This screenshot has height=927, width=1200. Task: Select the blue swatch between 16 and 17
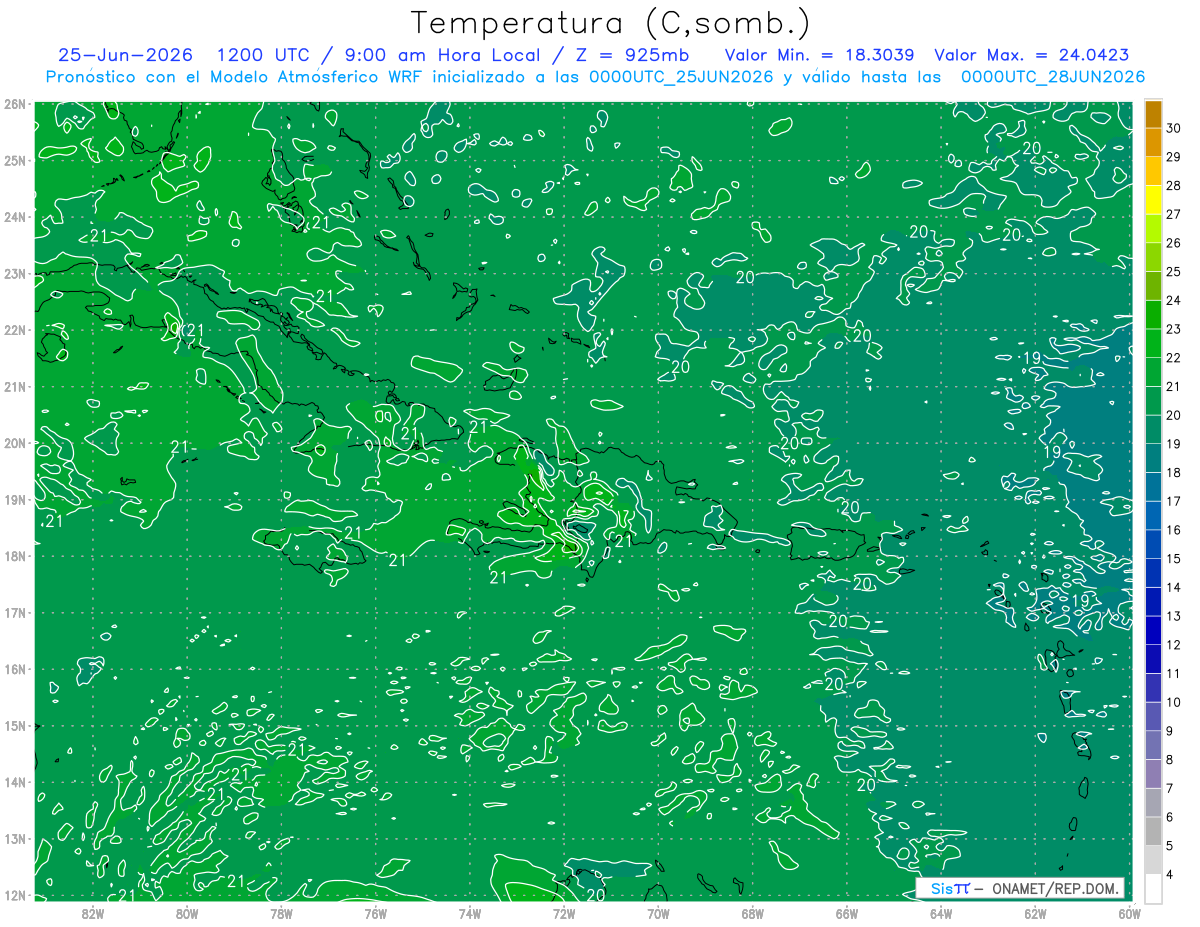tap(1153, 515)
